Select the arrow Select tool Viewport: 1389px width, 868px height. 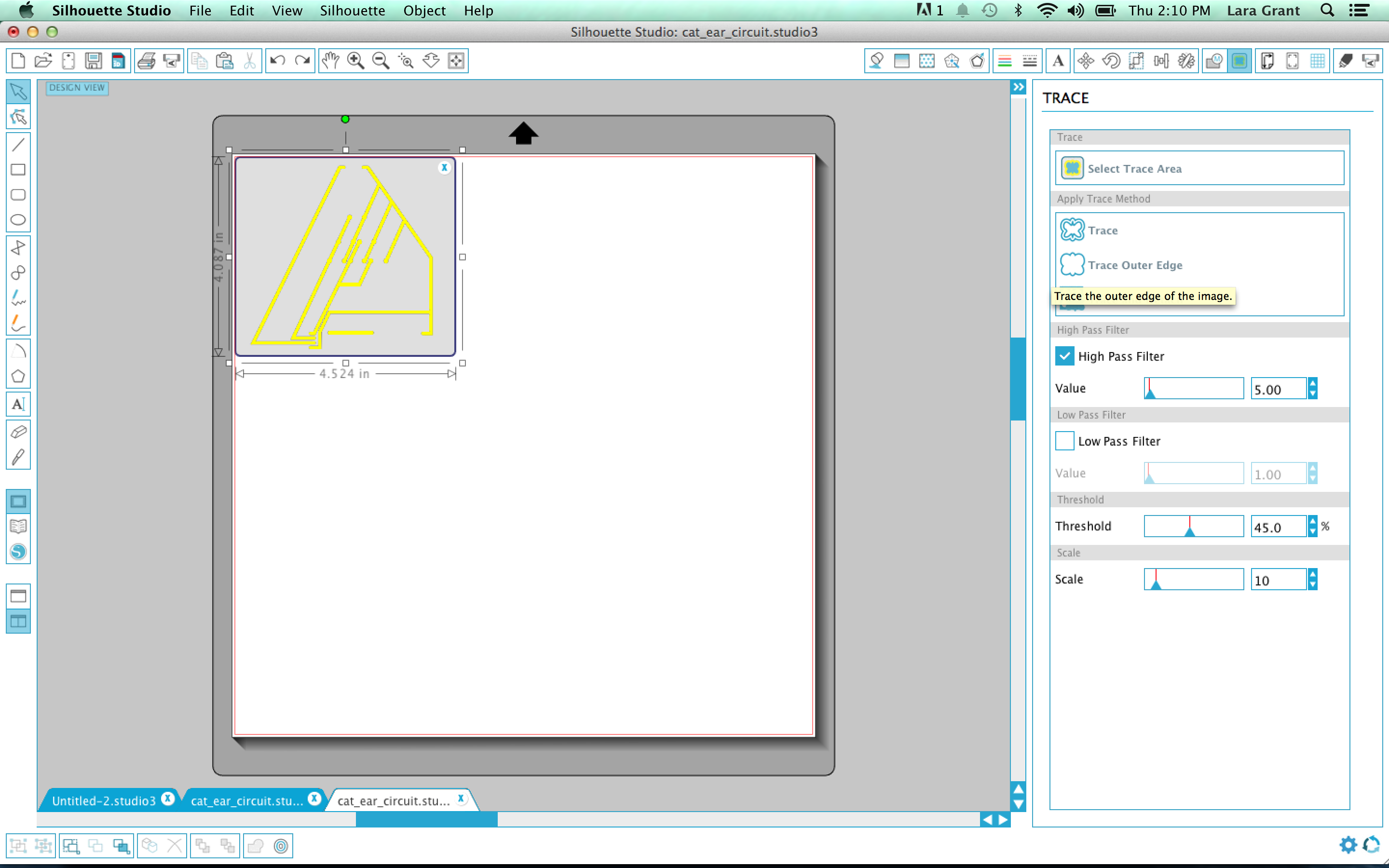[18, 91]
